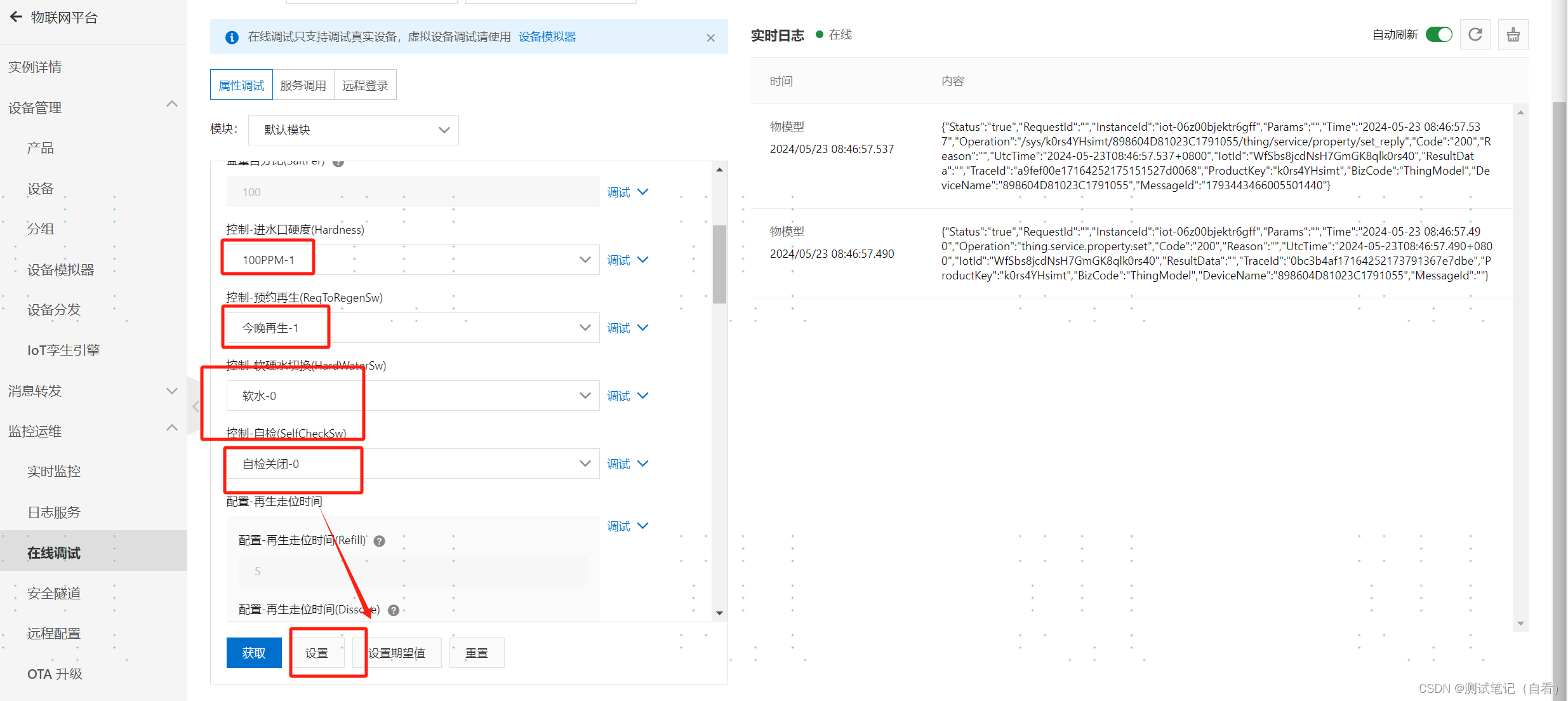Click the 设置期望值 button

397,653
